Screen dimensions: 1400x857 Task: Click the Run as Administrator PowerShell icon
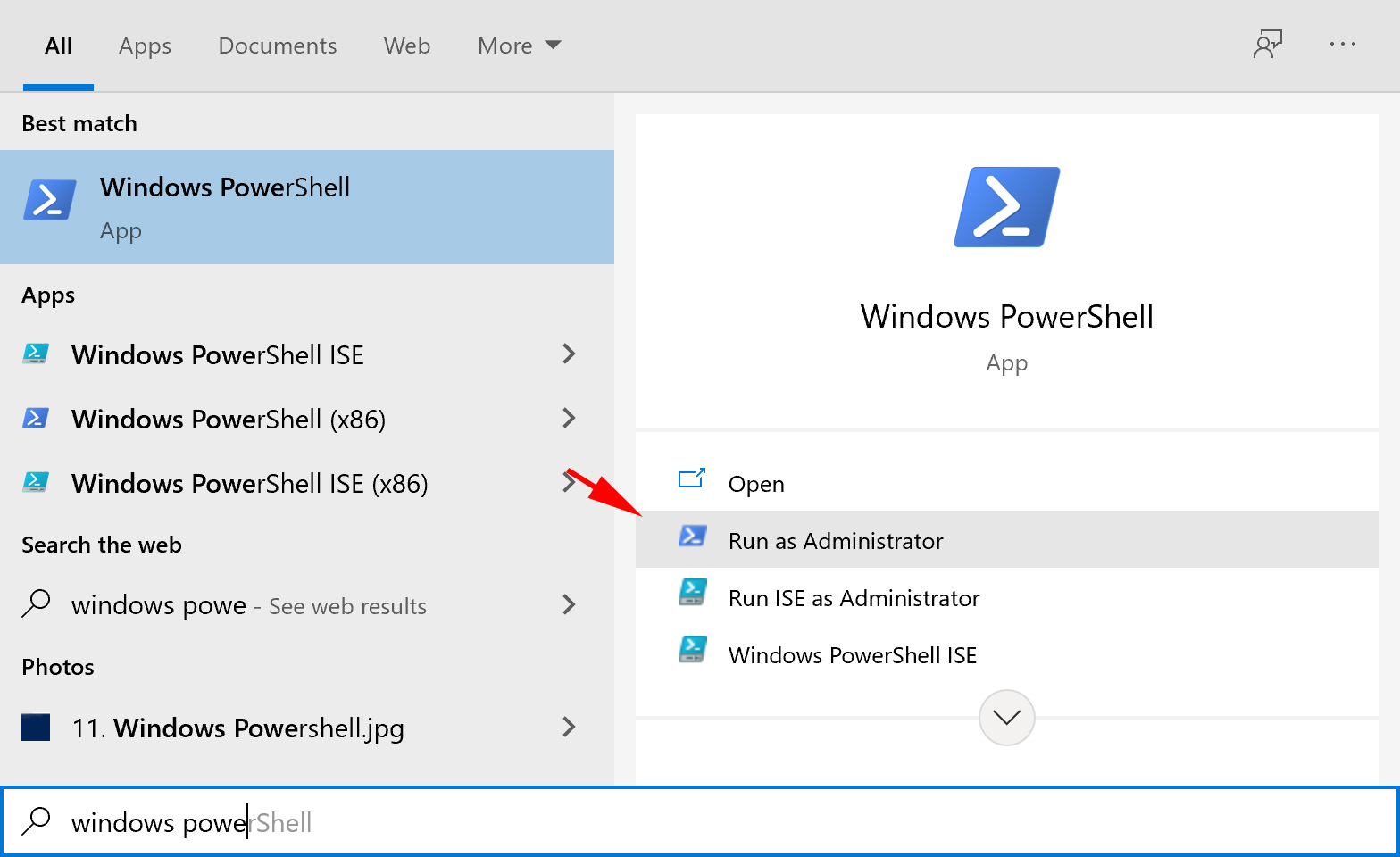pyautogui.click(x=693, y=536)
